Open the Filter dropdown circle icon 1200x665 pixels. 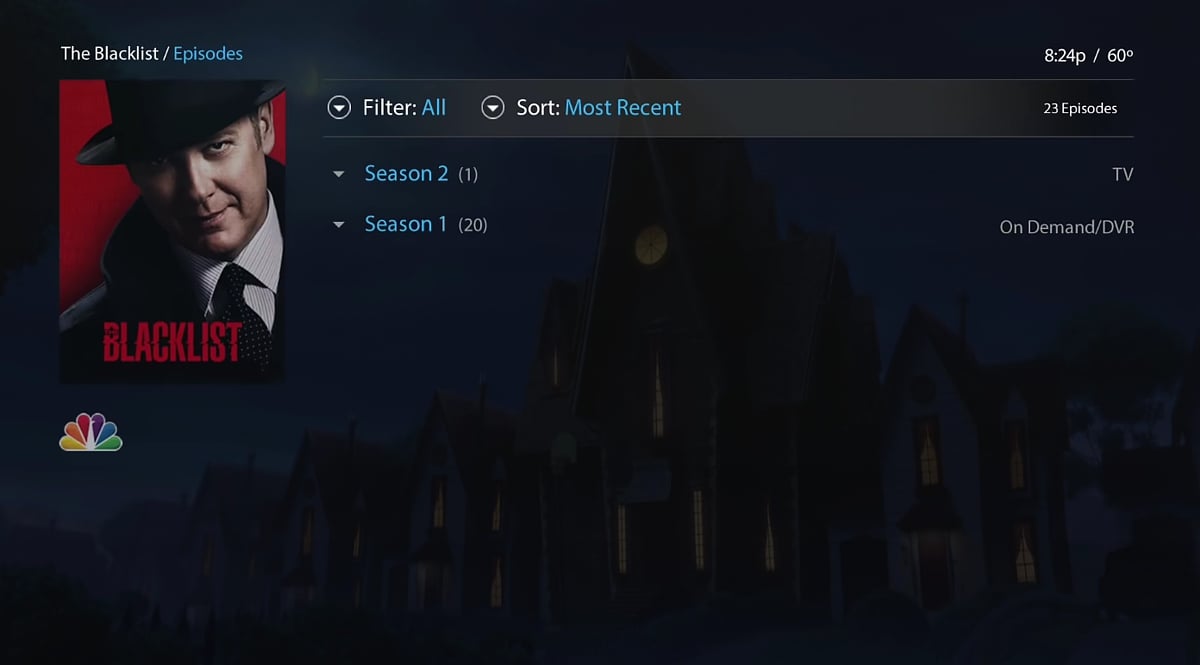[x=340, y=108]
